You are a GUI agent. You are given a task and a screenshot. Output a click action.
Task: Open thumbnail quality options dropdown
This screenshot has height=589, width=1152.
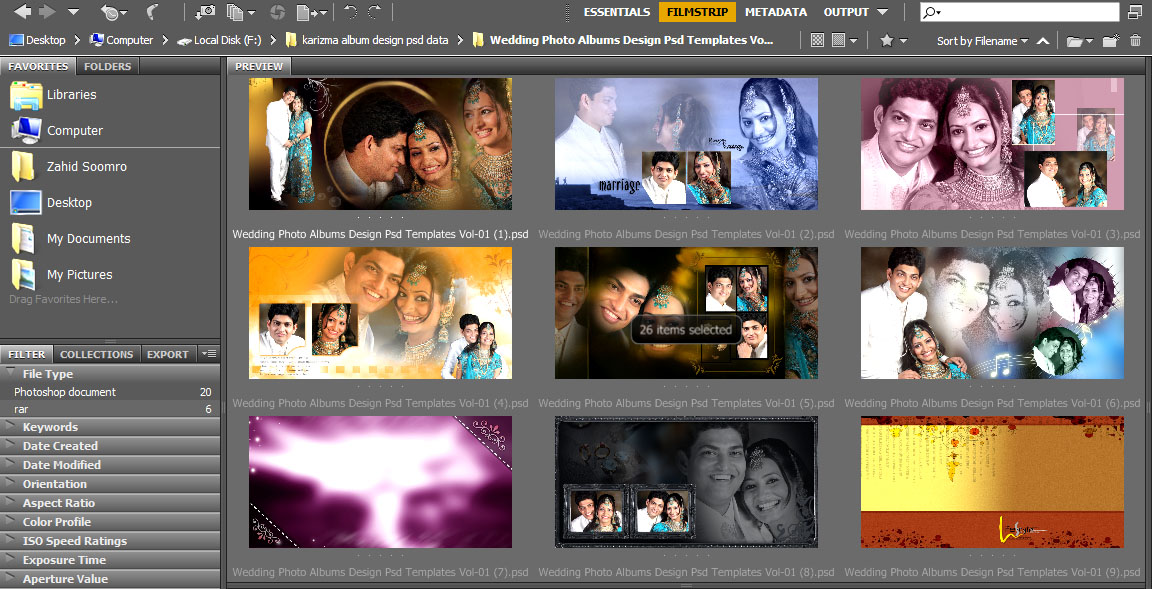pyautogui.click(x=844, y=40)
